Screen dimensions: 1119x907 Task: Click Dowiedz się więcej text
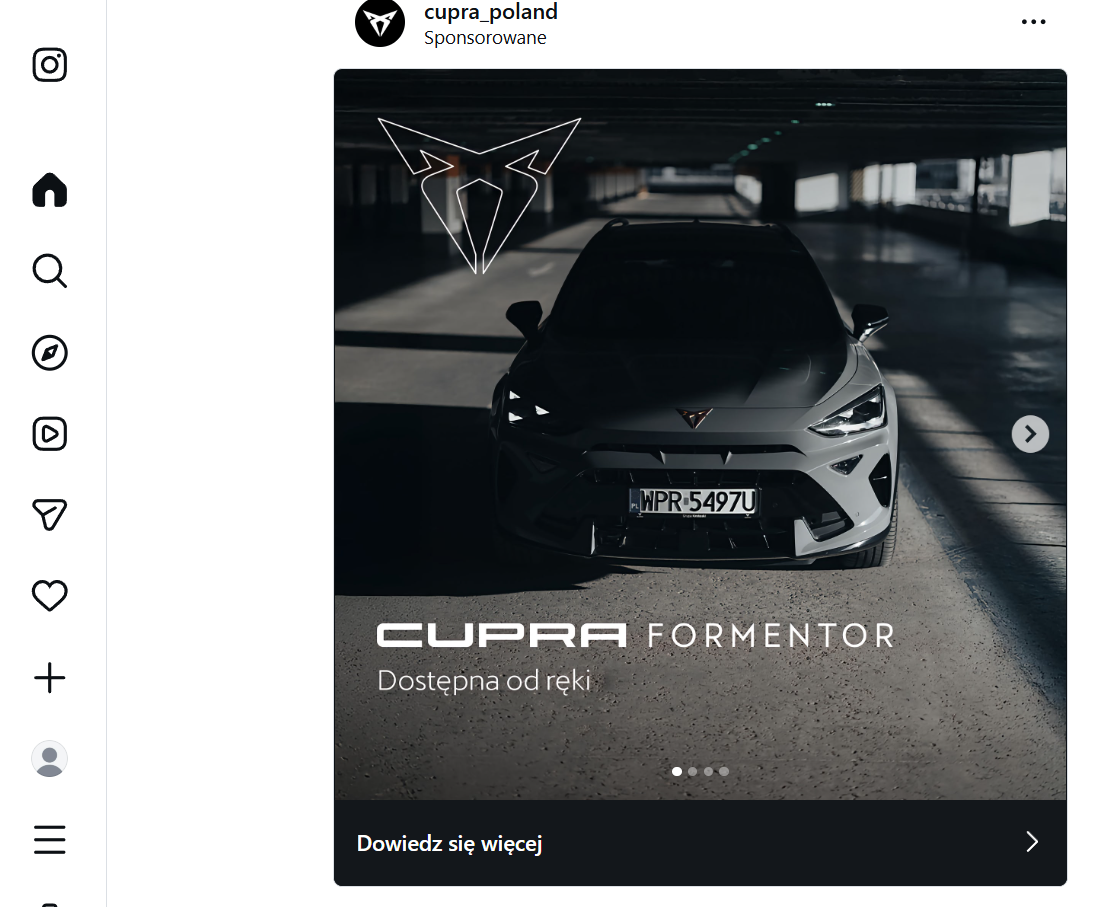[x=450, y=843]
